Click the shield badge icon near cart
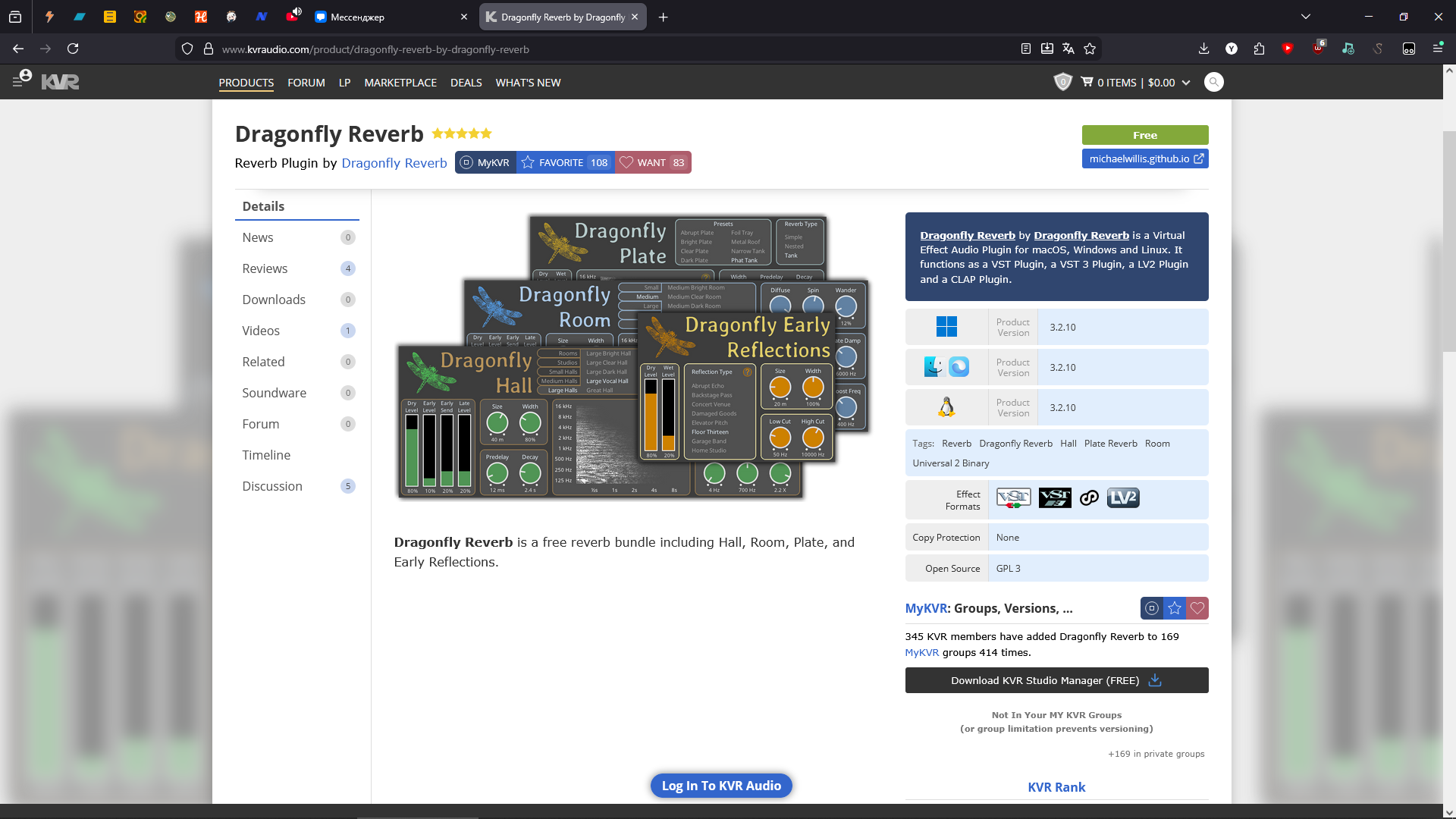This screenshot has height=819, width=1456. 1062,82
